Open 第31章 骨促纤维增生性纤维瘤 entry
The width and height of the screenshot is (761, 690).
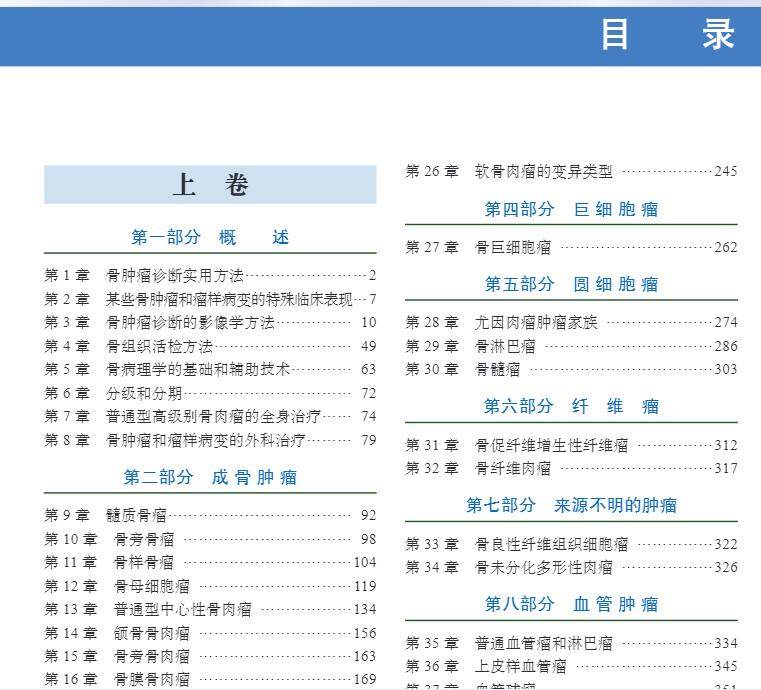(x=571, y=445)
